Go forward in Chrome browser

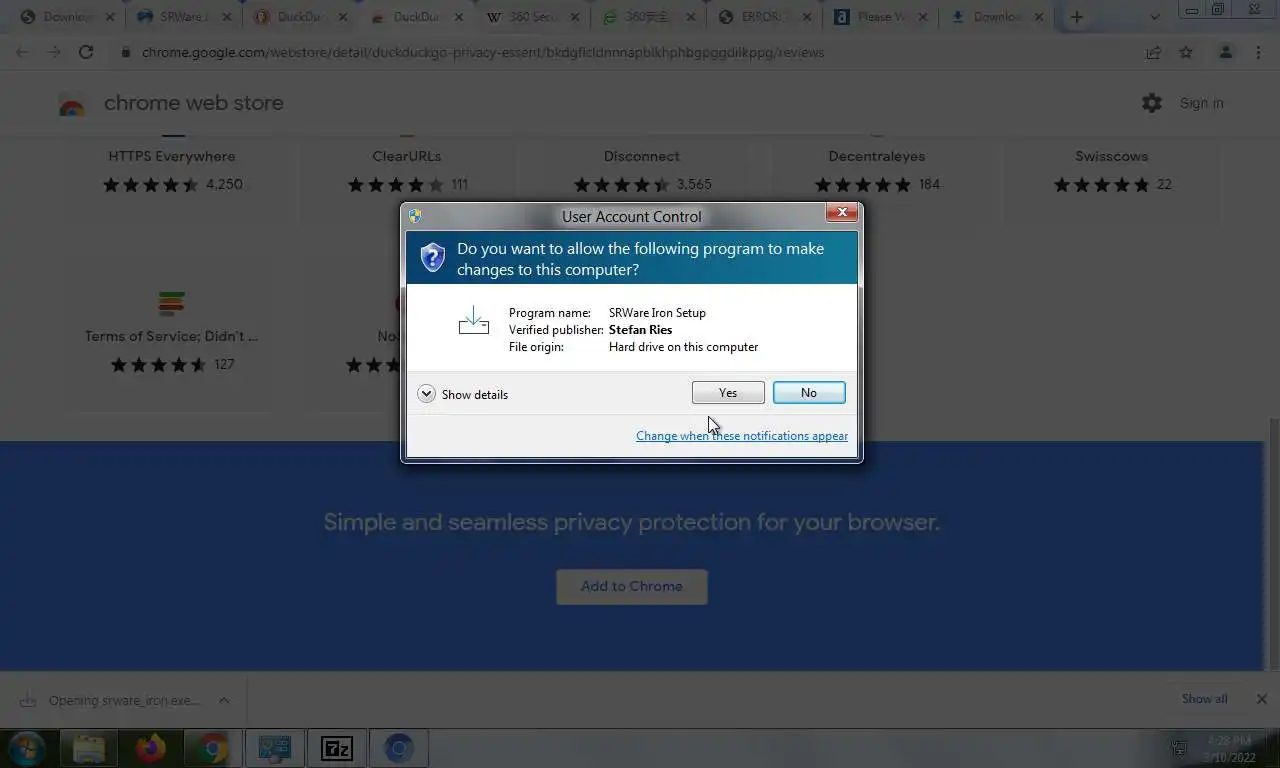point(54,52)
